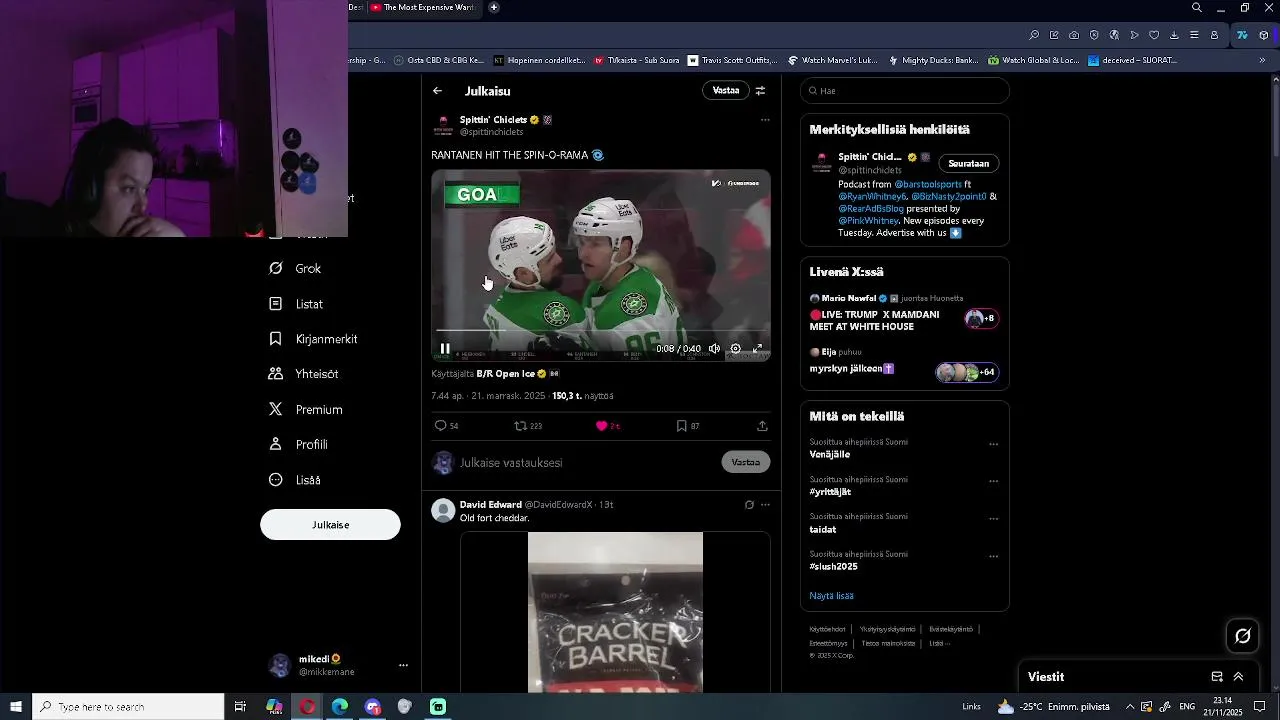Open account menu dots next to mikedi
The image size is (1280, 720).
coord(403,665)
